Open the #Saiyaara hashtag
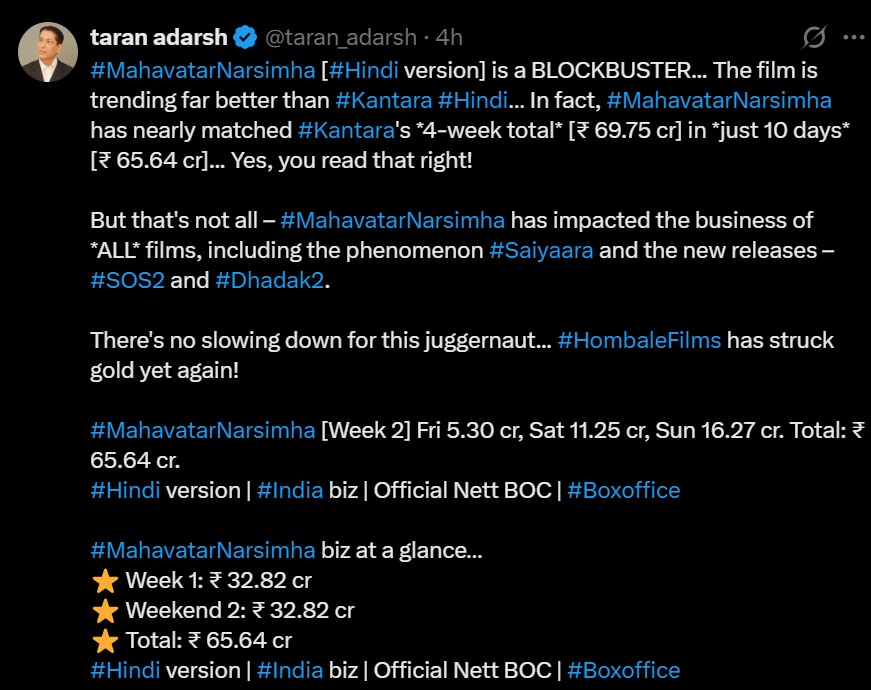This screenshot has width=871, height=690. [541, 250]
